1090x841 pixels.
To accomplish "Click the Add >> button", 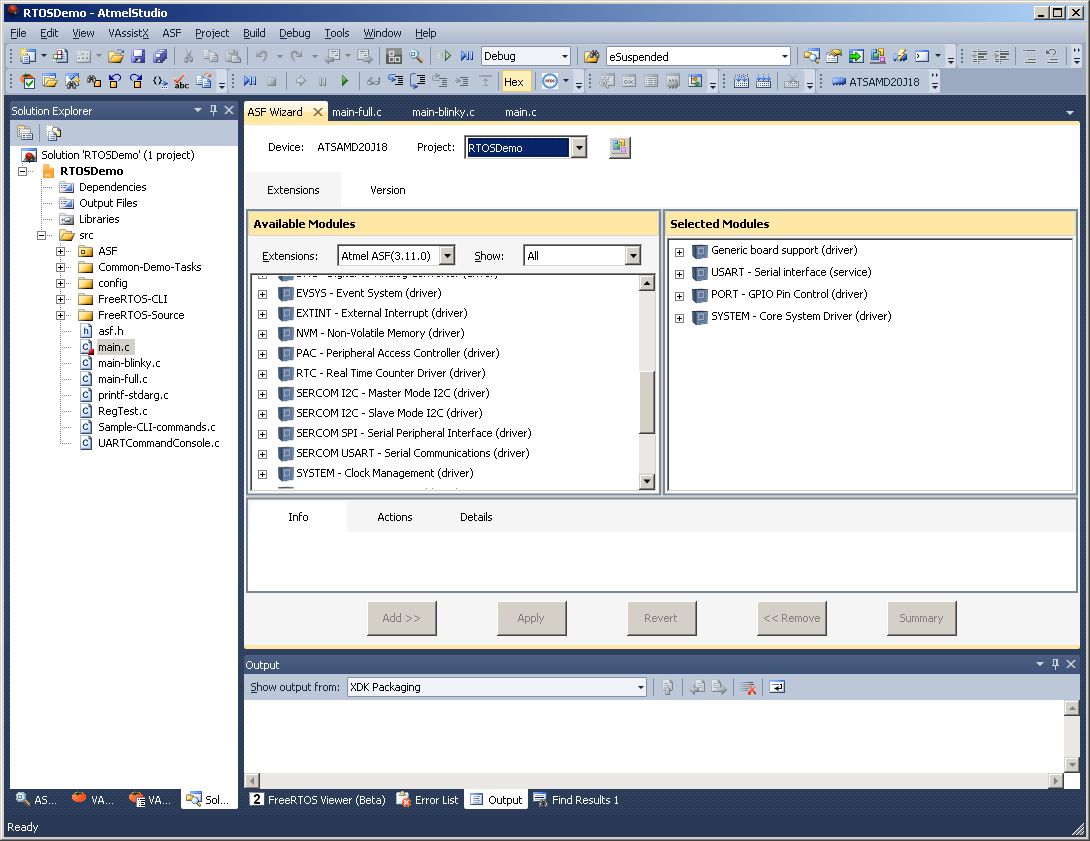I will [x=401, y=619].
